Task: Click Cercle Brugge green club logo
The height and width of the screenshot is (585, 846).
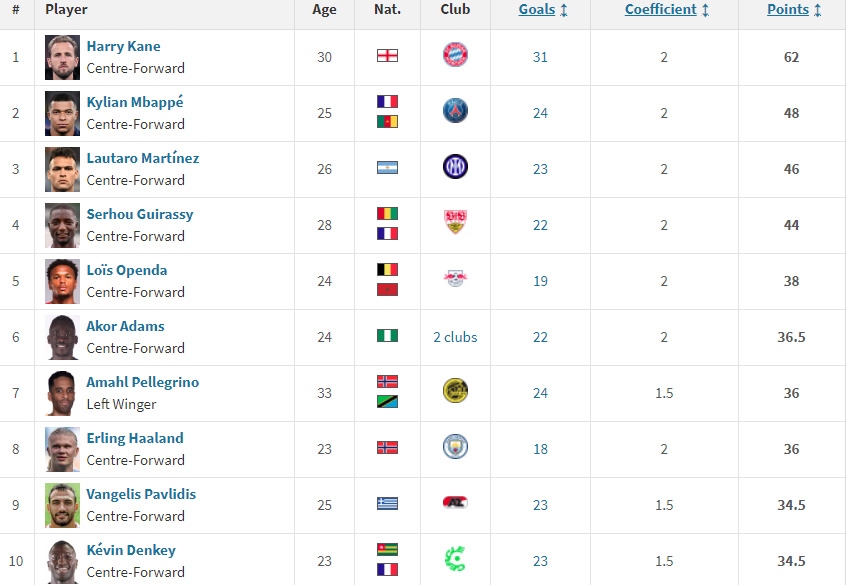Action: pyautogui.click(x=455, y=559)
